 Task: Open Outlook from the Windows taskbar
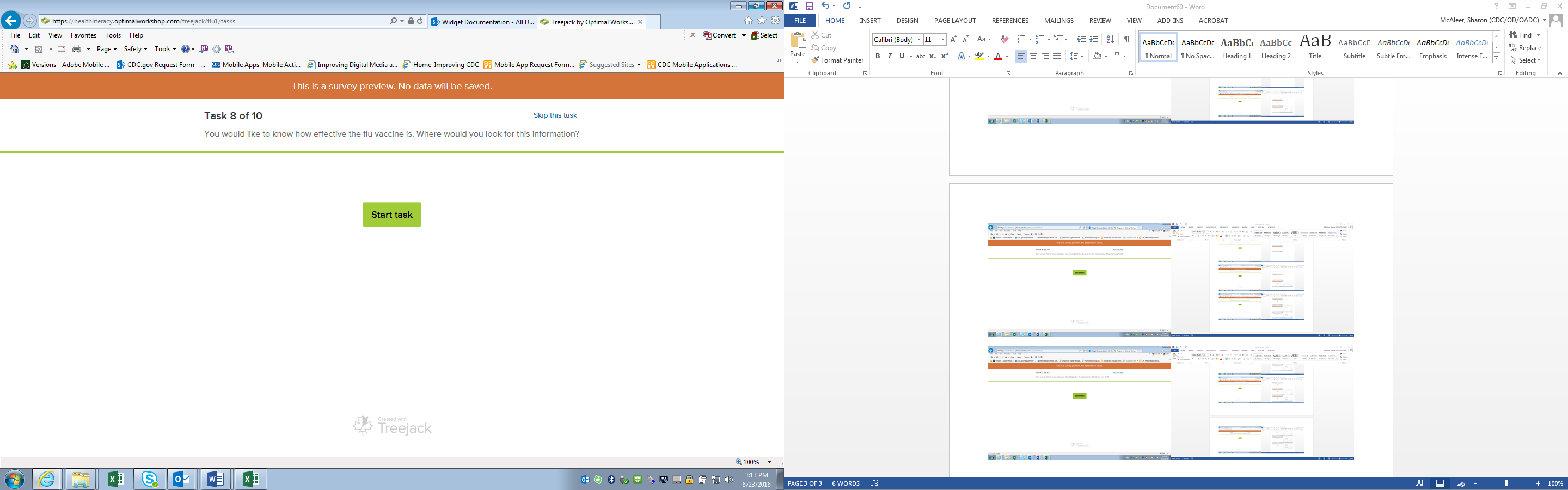click(182, 479)
